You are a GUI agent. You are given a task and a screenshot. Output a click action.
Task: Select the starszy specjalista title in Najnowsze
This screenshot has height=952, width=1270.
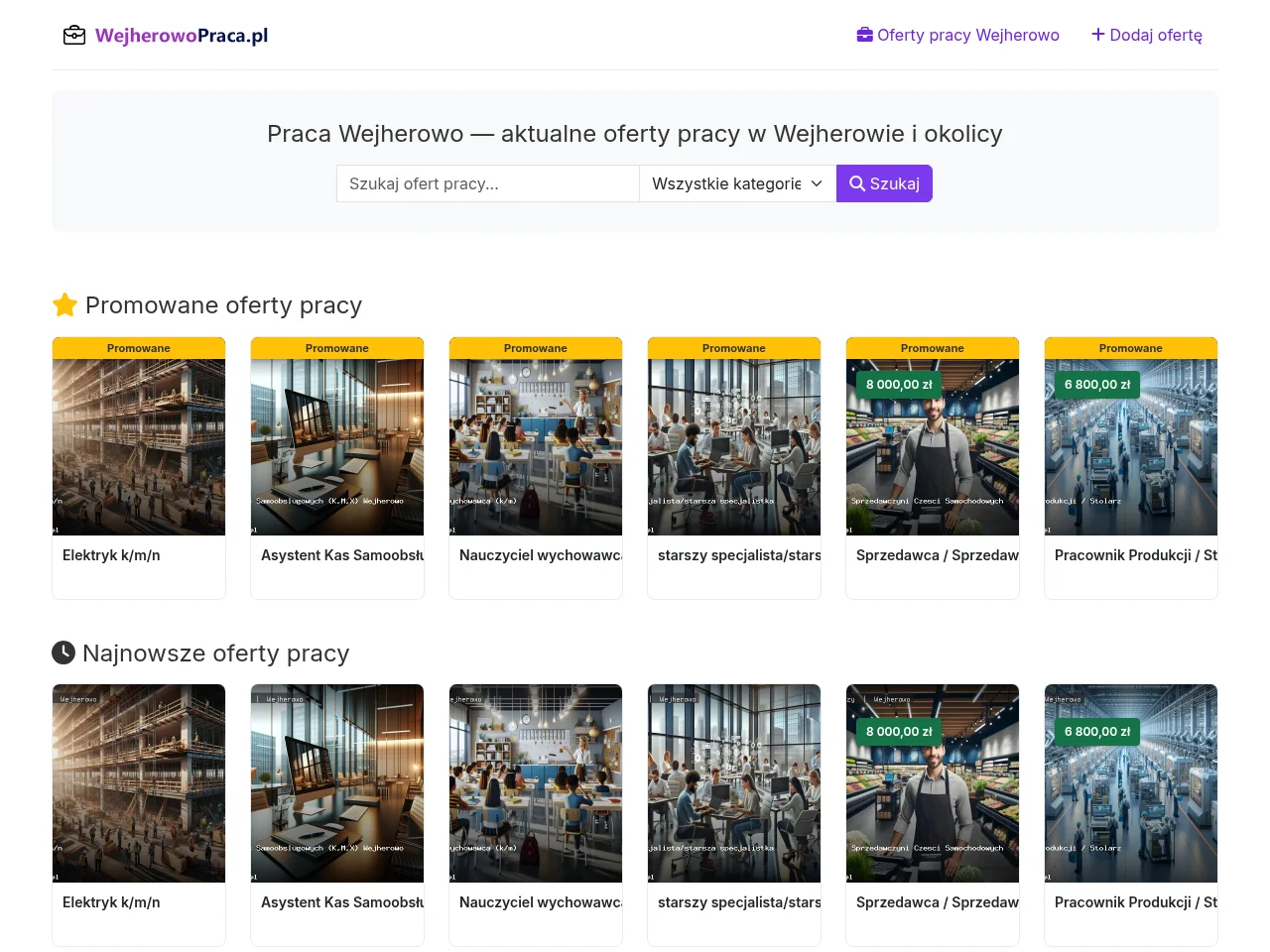(739, 902)
